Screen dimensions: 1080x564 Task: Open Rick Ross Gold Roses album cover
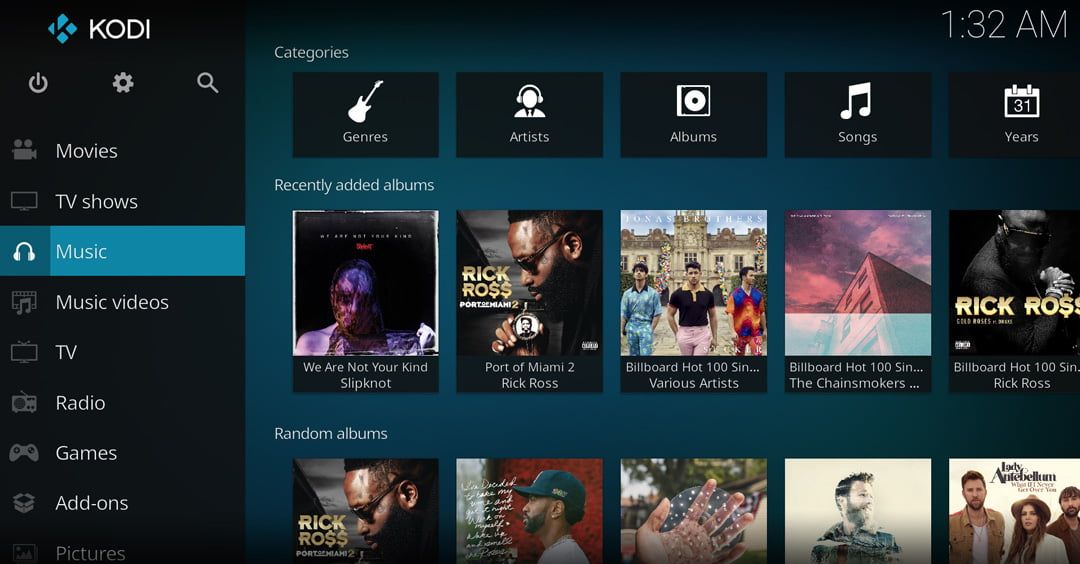coord(1015,283)
